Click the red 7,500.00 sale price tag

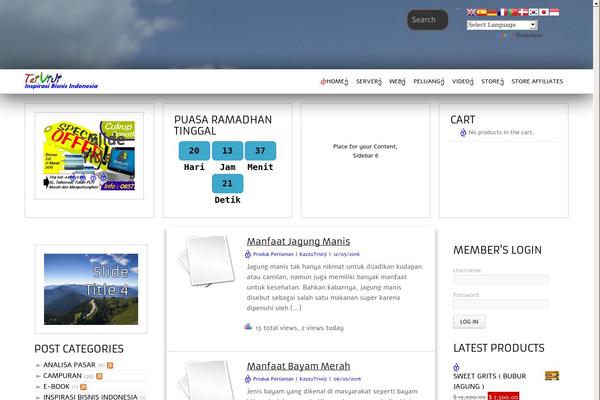tap(504, 397)
